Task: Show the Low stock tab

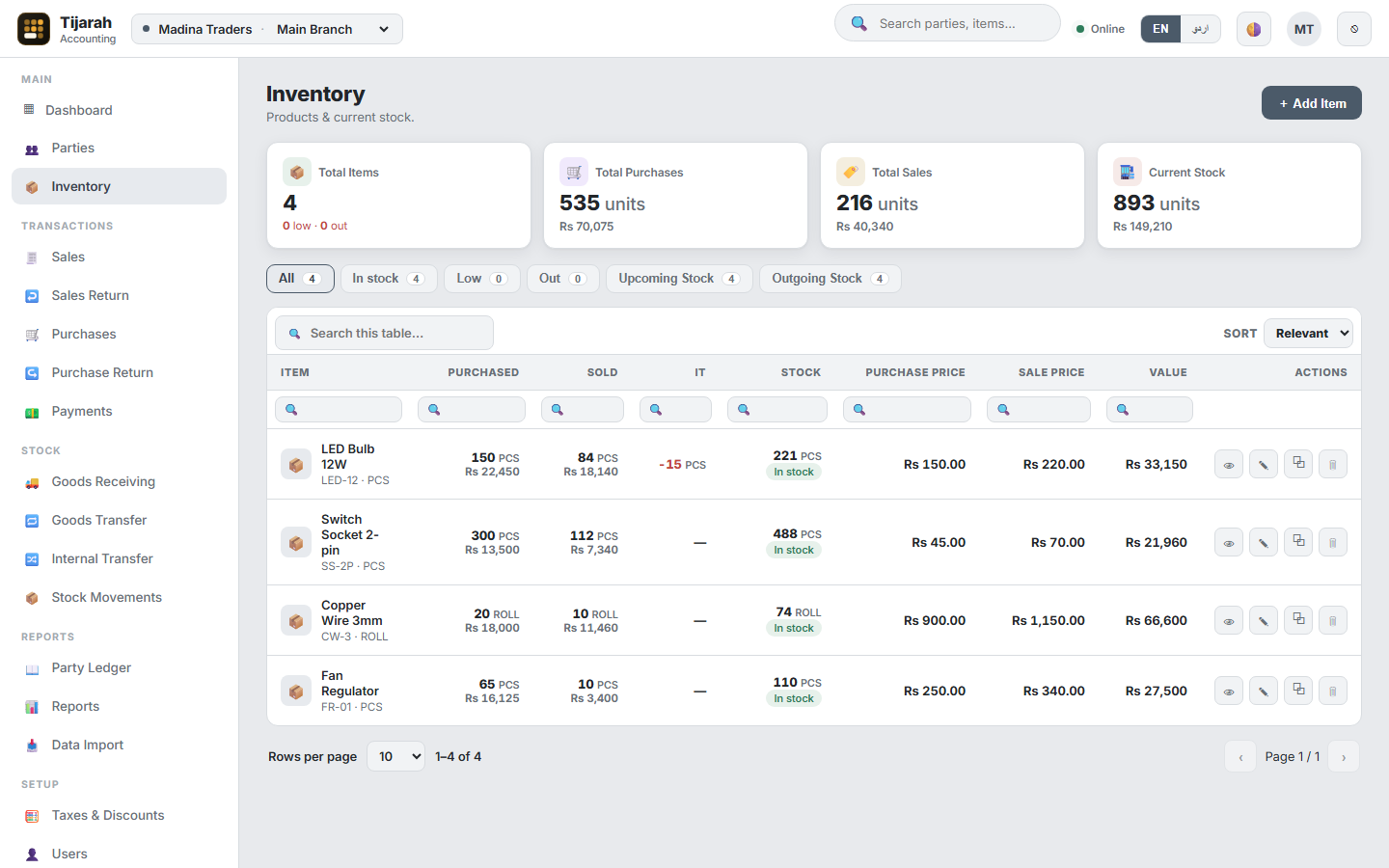Action: [x=482, y=279]
